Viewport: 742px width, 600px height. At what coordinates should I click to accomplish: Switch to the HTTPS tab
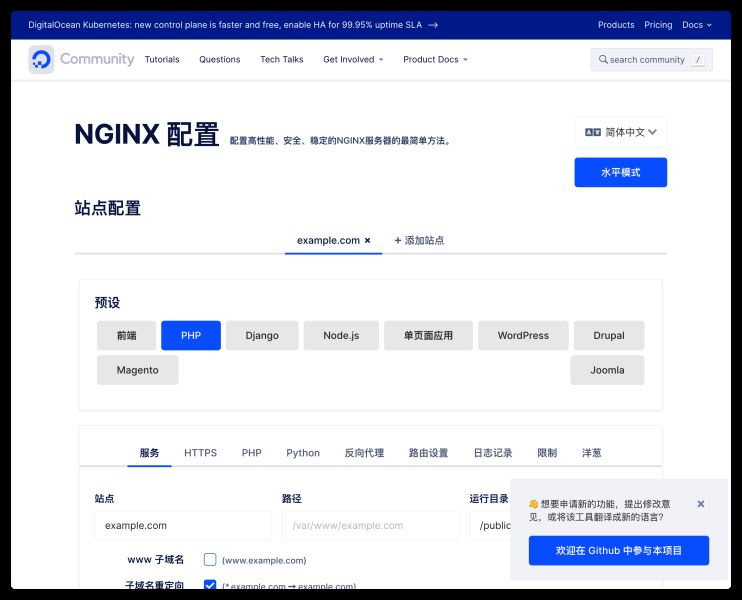click(x=200, y=453)
